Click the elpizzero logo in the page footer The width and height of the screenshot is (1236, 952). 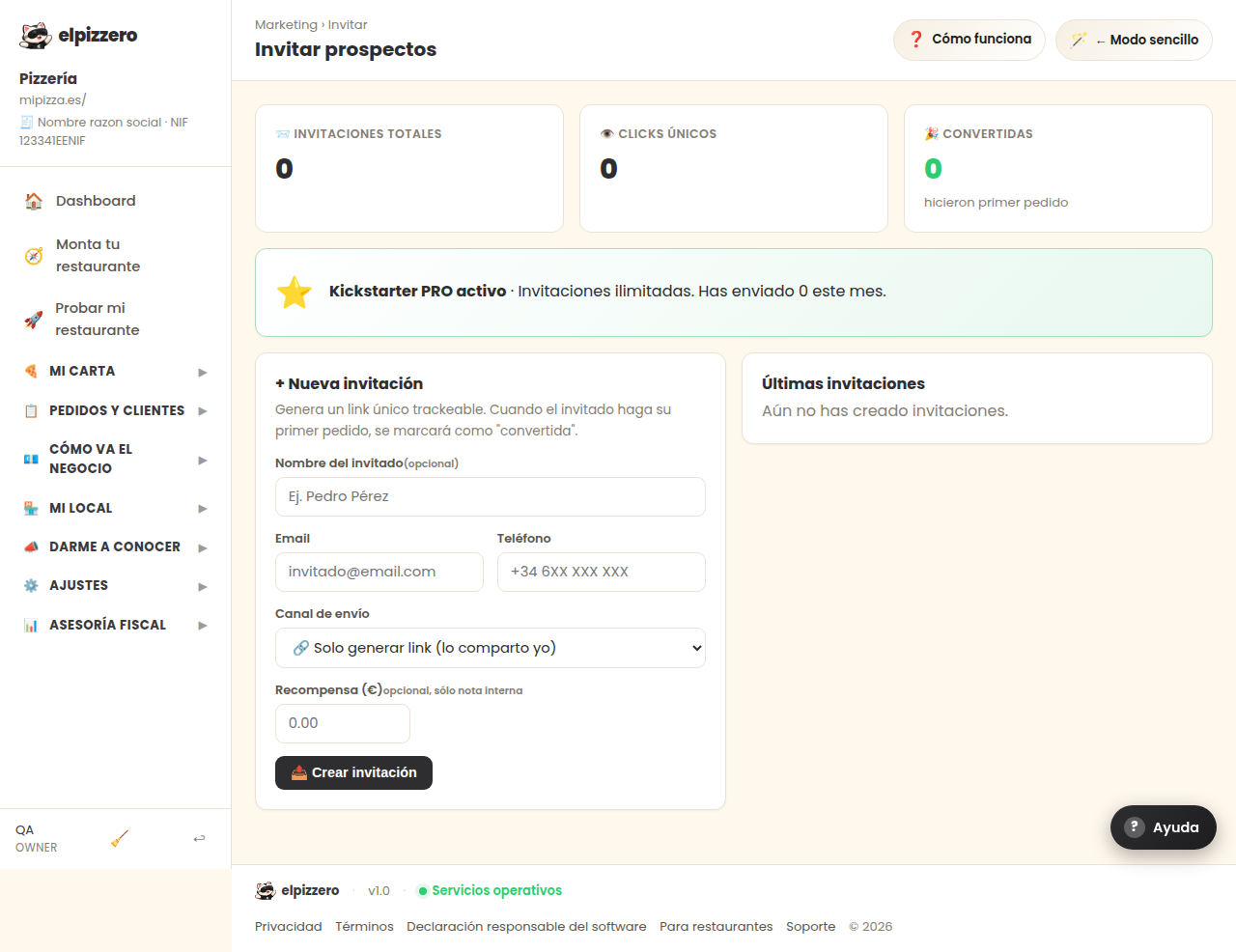(x=297, y=890)
